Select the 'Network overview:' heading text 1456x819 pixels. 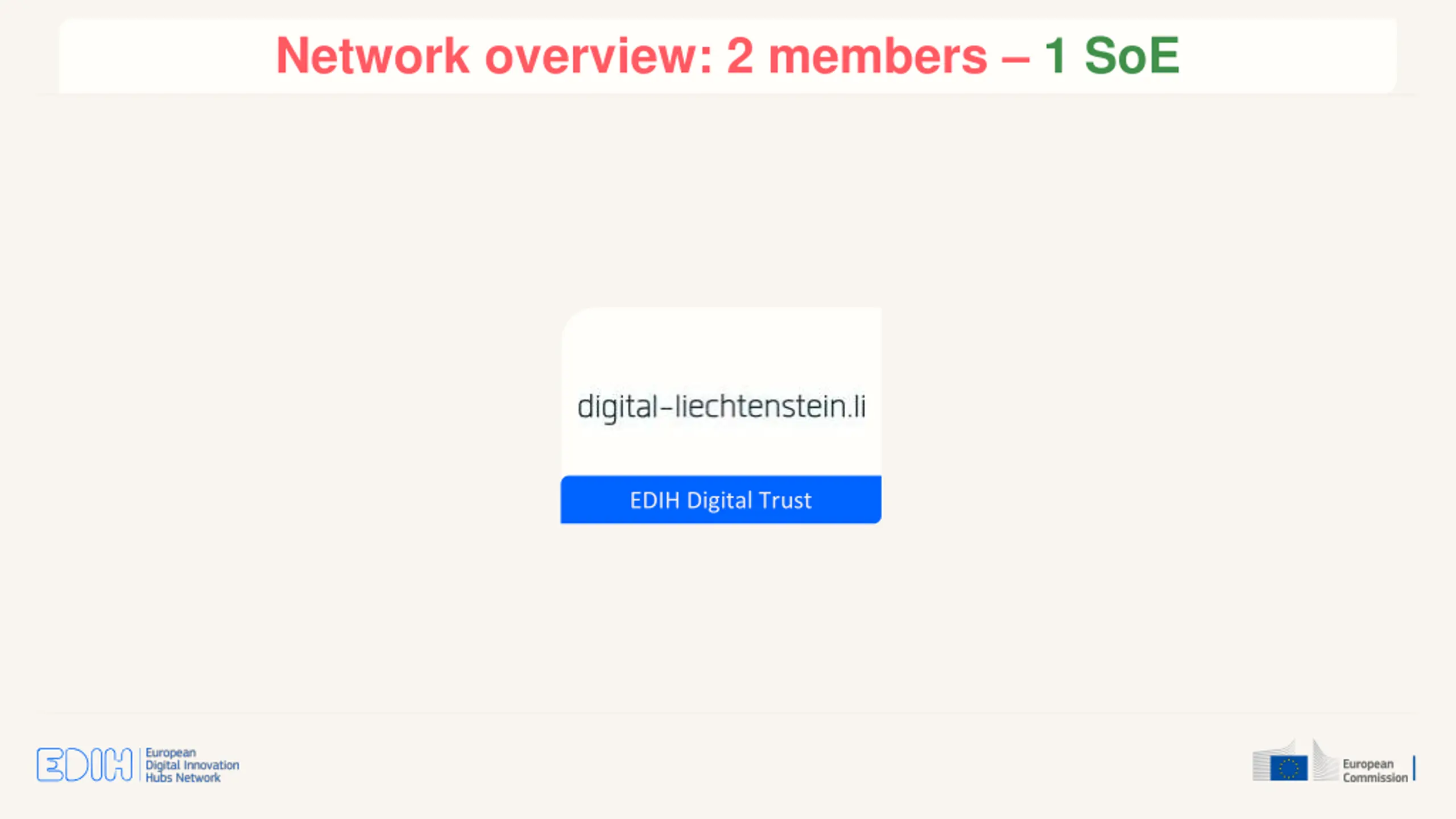(494, 56)
